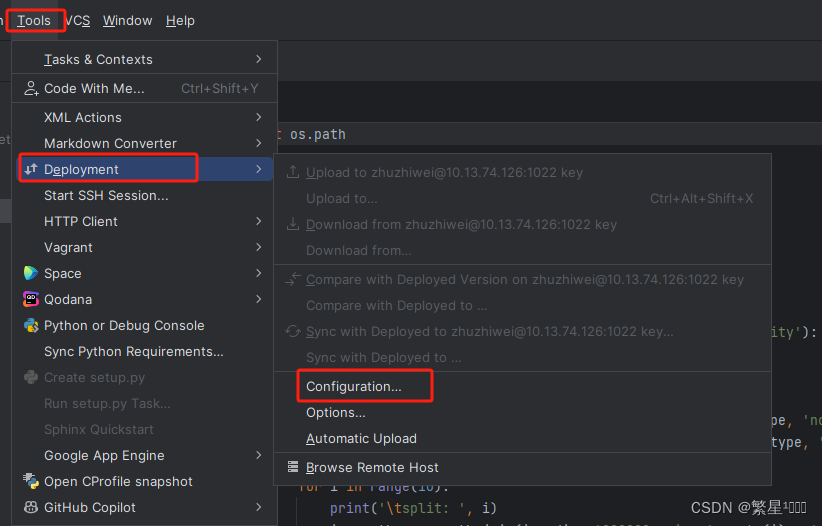Expand Qodana submenu arrow
Viewport: 822px width, 526px height.
(258, 299)
